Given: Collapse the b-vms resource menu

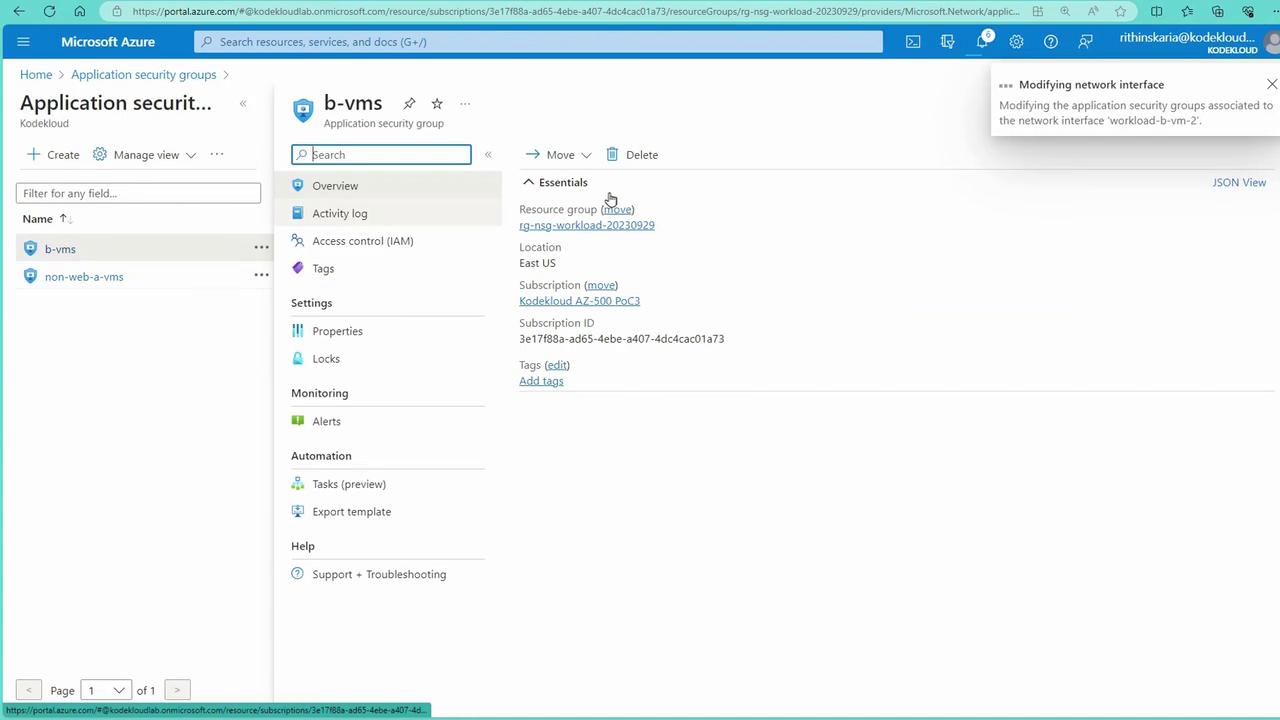Looking at the screenshot, I should pyautogui.click(x=488, y=155).
